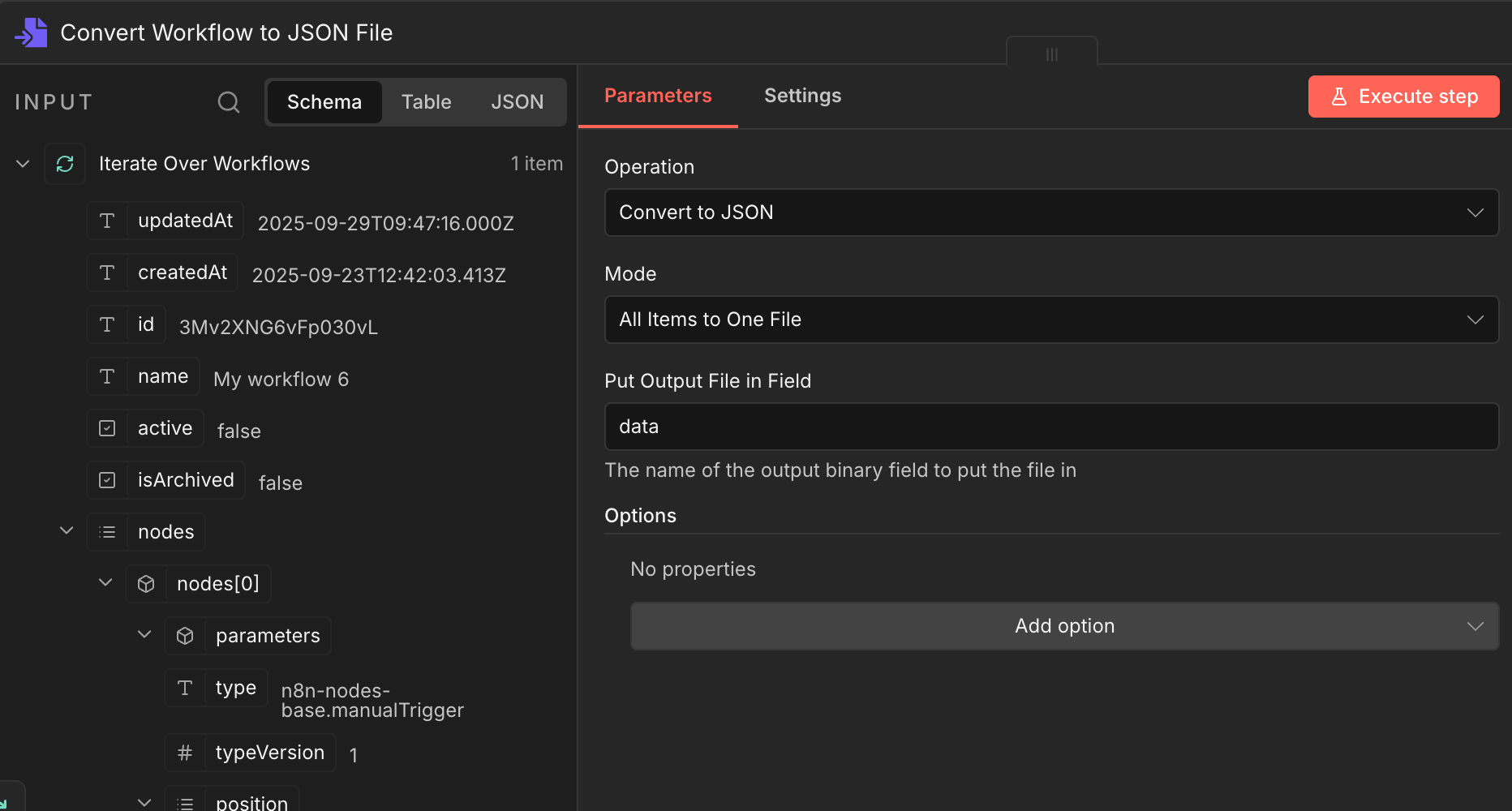Click the panel drag handle at top
The width and height of the screenshot is (1512, 811).
click(1052, 54)
